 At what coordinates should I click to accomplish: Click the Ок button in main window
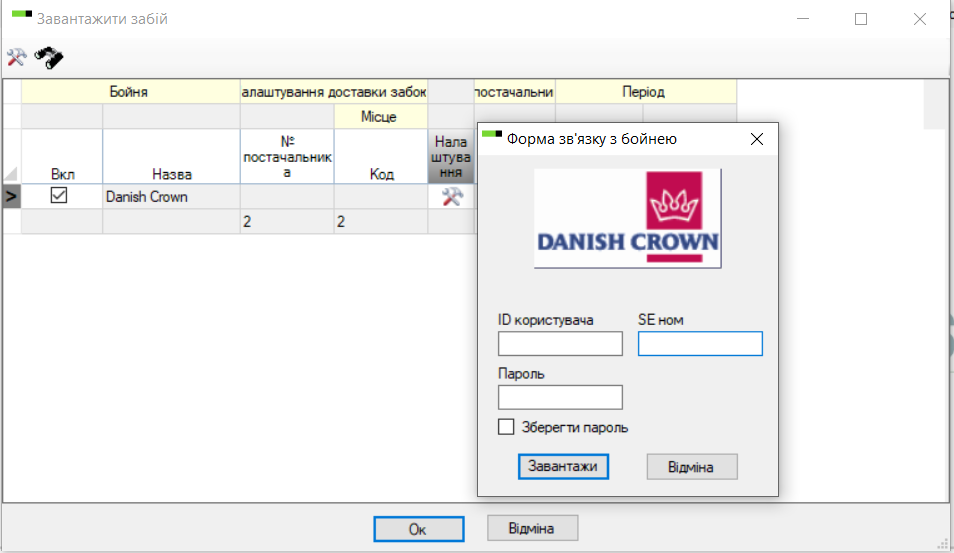(419, 529)
